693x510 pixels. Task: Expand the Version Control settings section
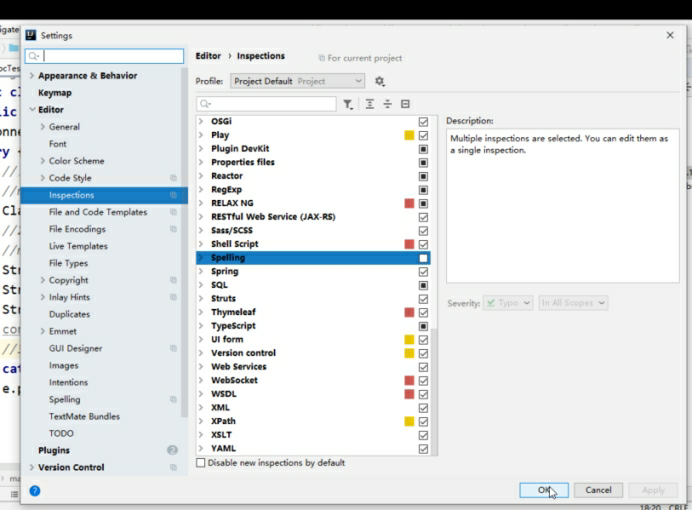tap(32, 468)
